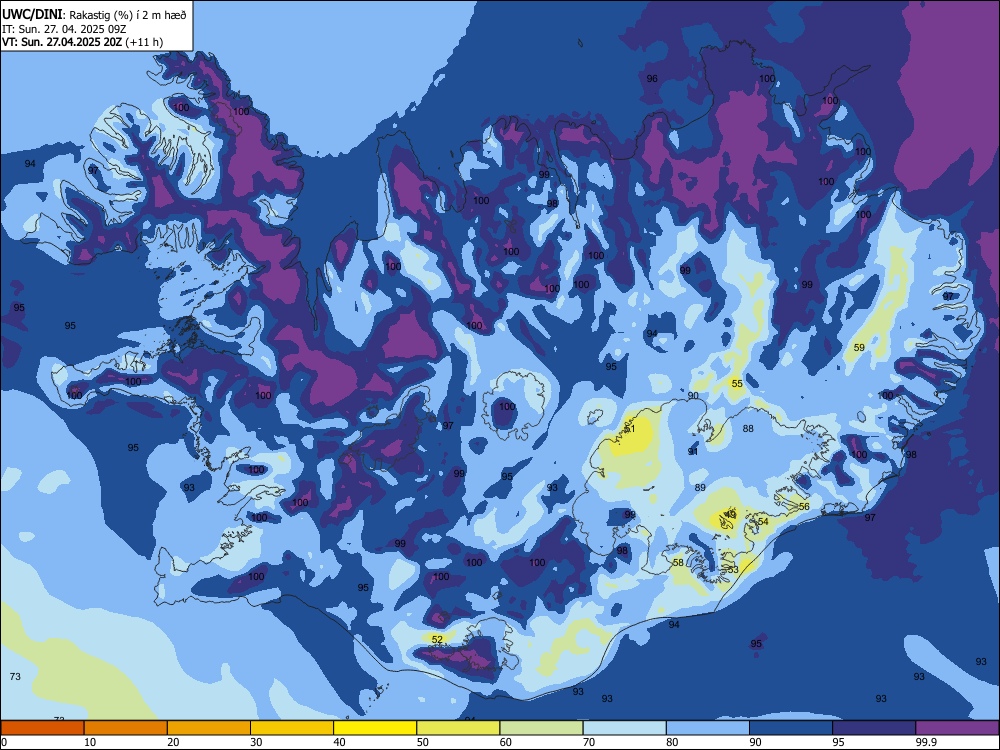Click the '96' humidity value on the map

click(x=652, y=78)
